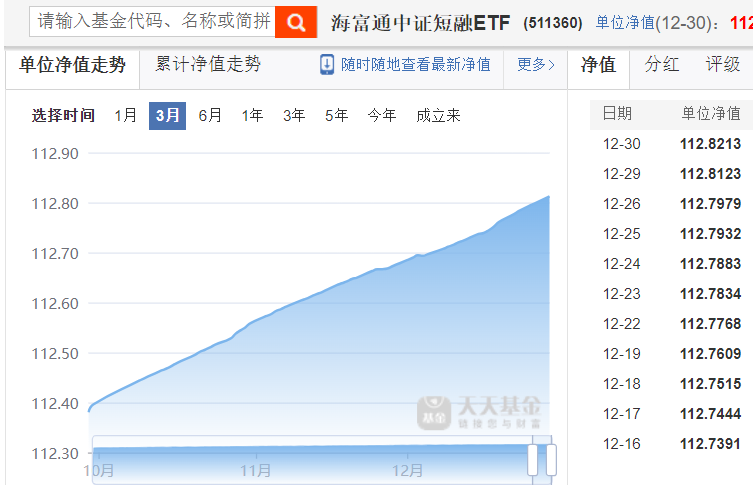Viewport: 753px width, 485px height.
Task: Select the 3月 time range
Action: click(x=167, y=116)
